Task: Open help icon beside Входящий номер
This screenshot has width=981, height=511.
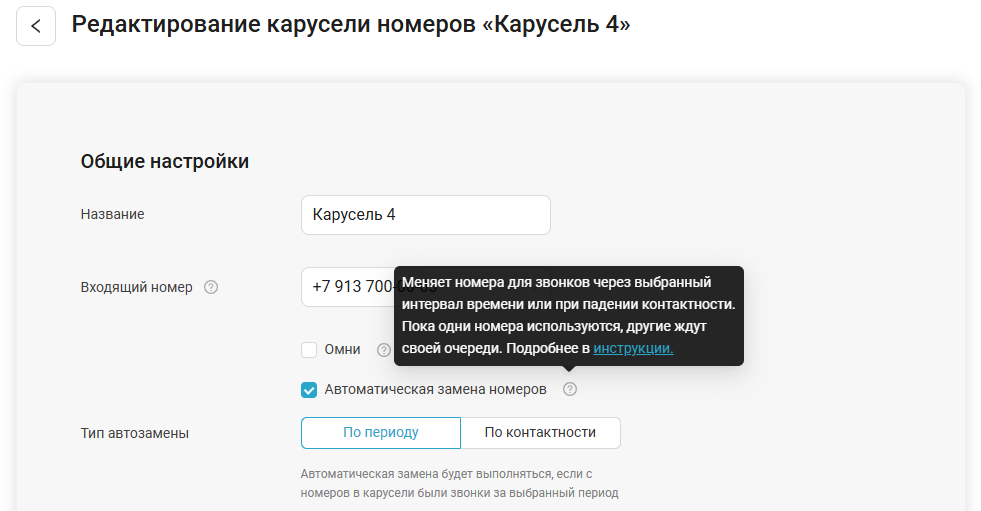Action: (211, 287)
